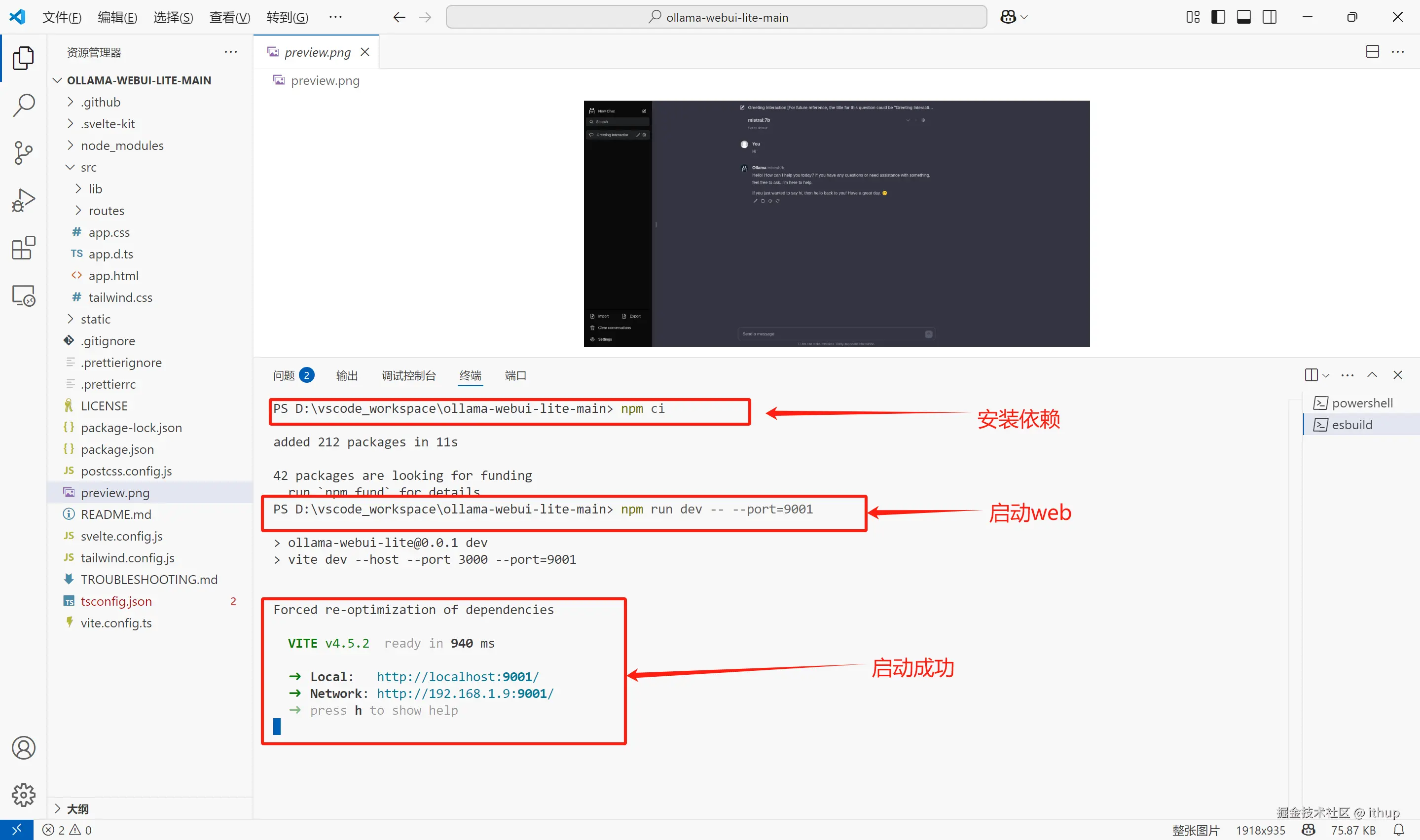Toggle the secondary sidebar visibility
The width and height of the screenshot is (1420, 840).
pos(1270,17)
